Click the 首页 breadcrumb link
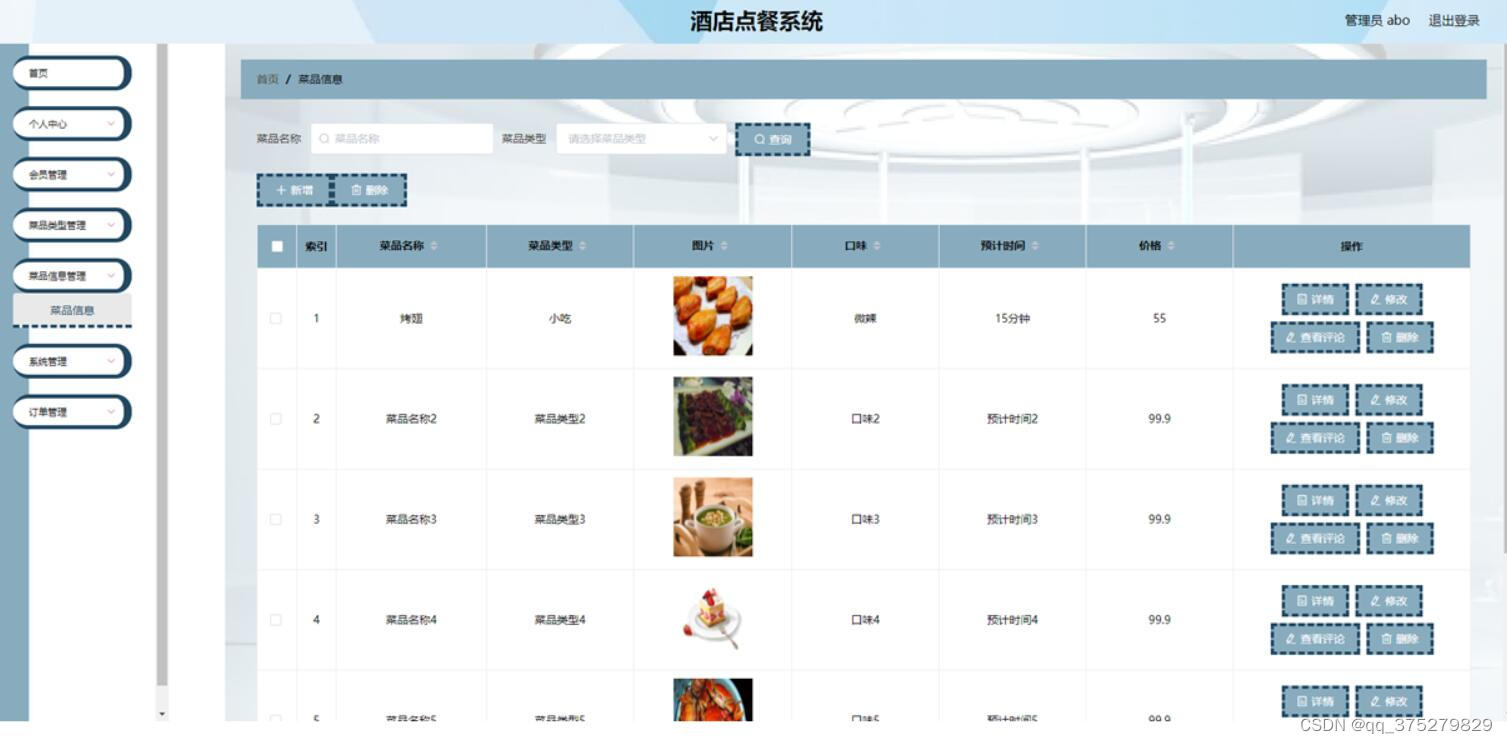 point(267,77)
